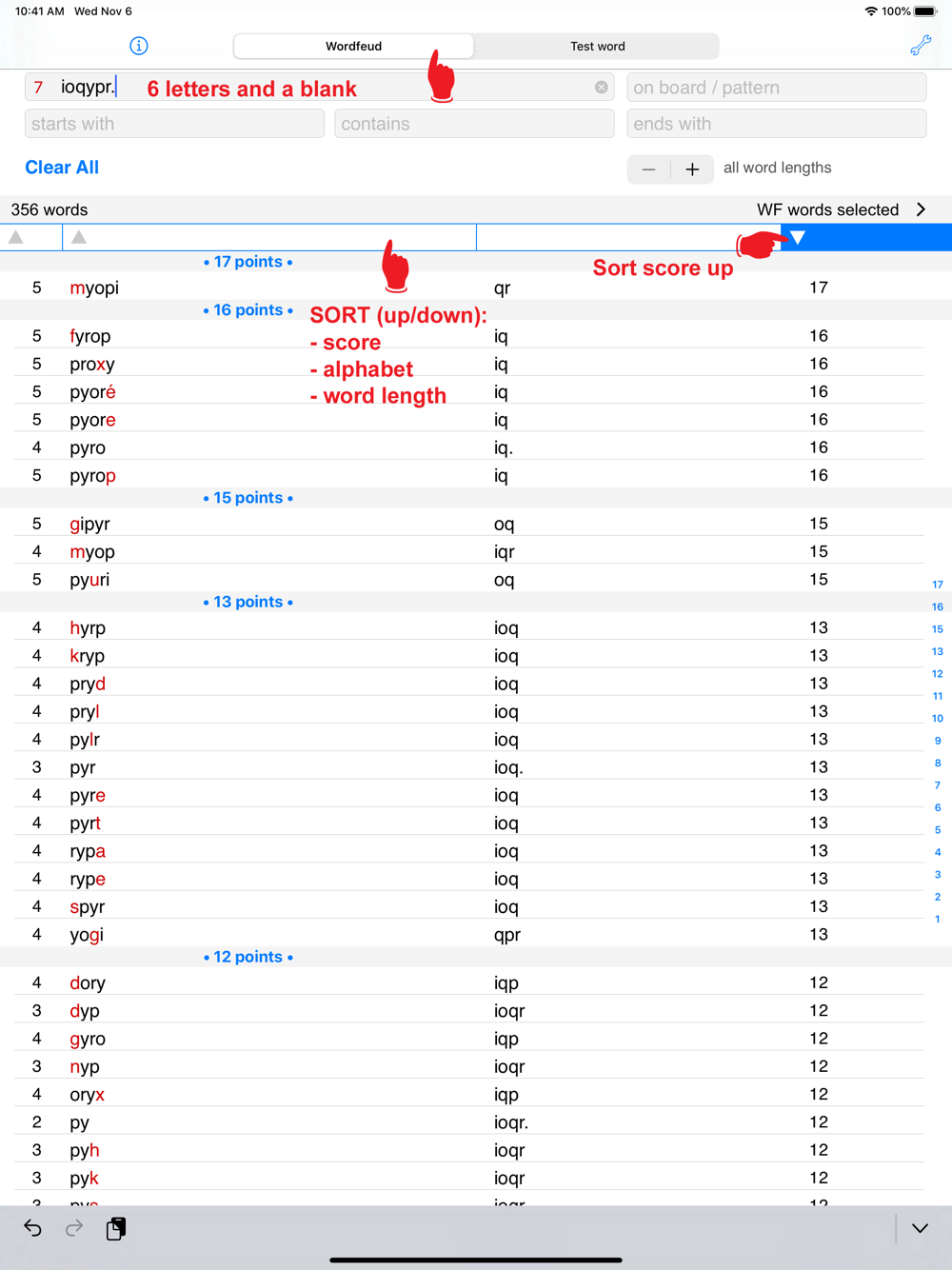Focus the starts with field
This screenshot has height=1270, width=952.
coord(174,124)
